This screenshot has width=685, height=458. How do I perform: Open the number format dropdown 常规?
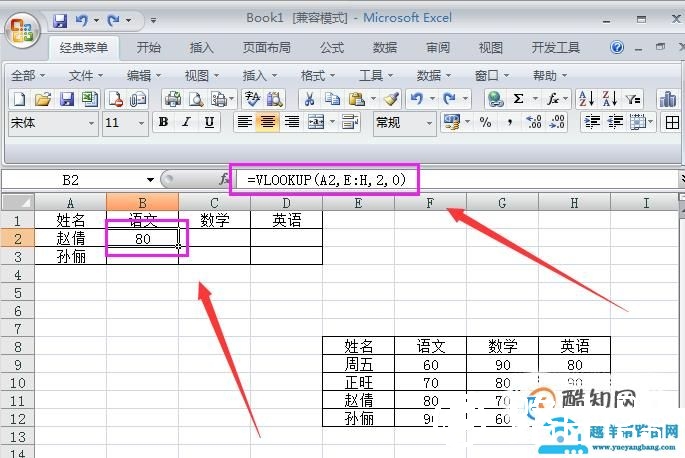pos(429,123)
